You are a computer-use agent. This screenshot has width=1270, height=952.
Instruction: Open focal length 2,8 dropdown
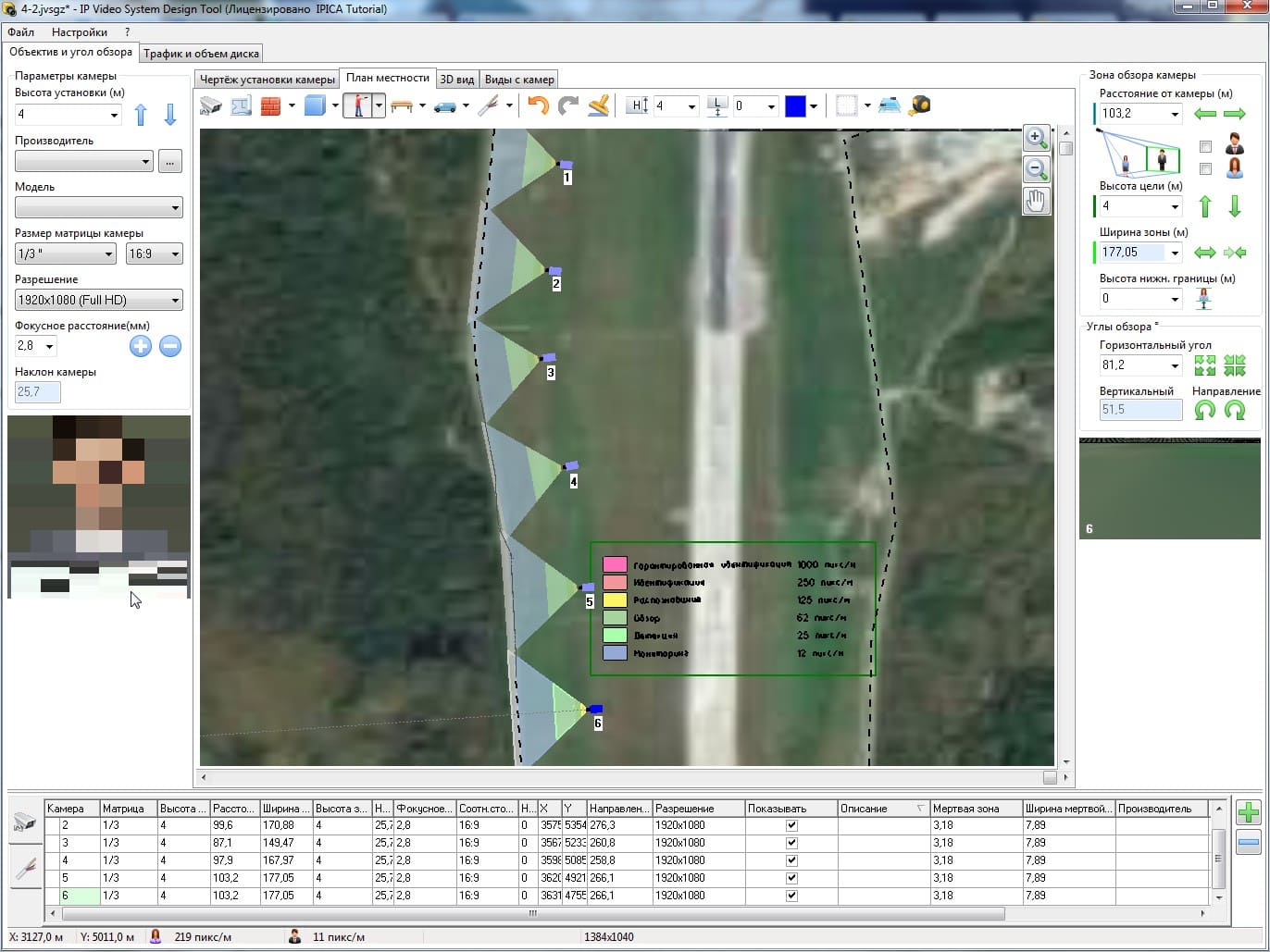pos(49,346)
